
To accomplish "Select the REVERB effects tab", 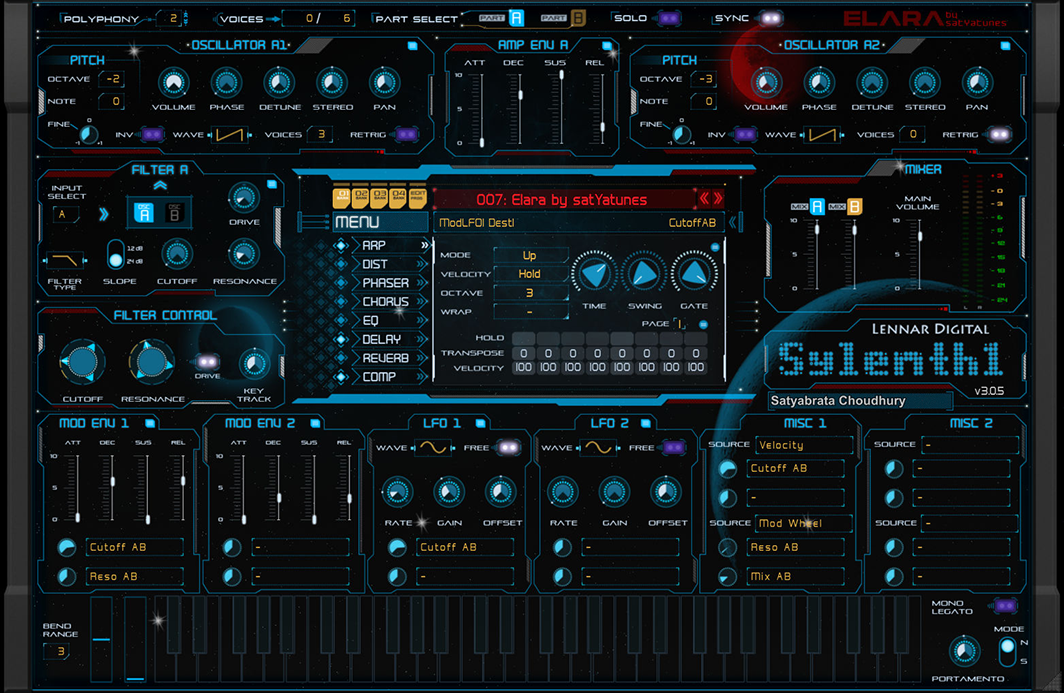I will tap(390, 358).
